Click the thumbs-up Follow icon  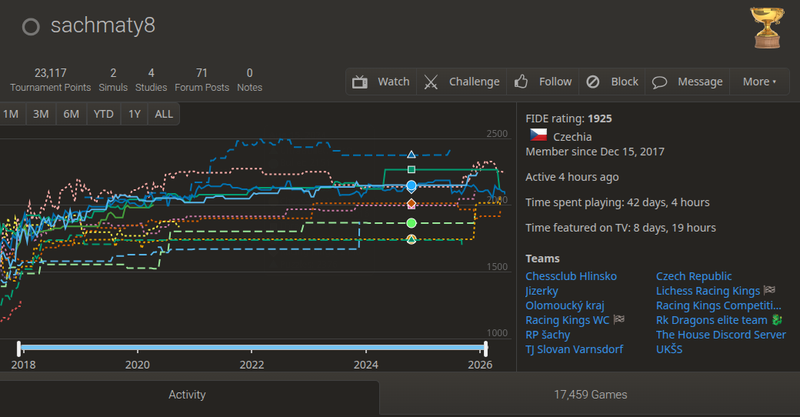[521, 82]
